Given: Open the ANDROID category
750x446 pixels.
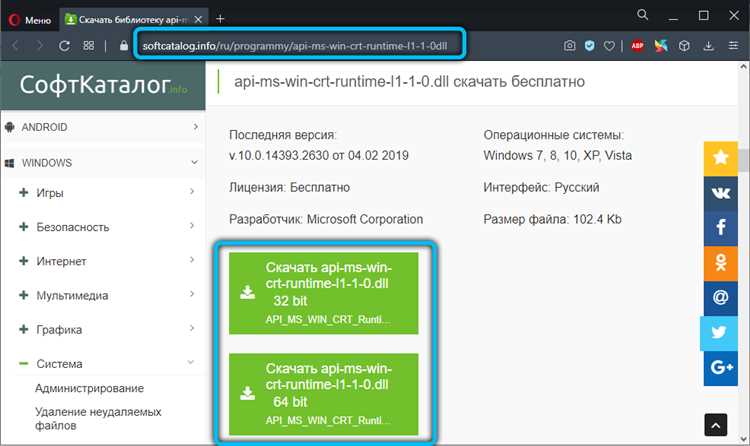Looking at the screenshot, I should point(44,127).
